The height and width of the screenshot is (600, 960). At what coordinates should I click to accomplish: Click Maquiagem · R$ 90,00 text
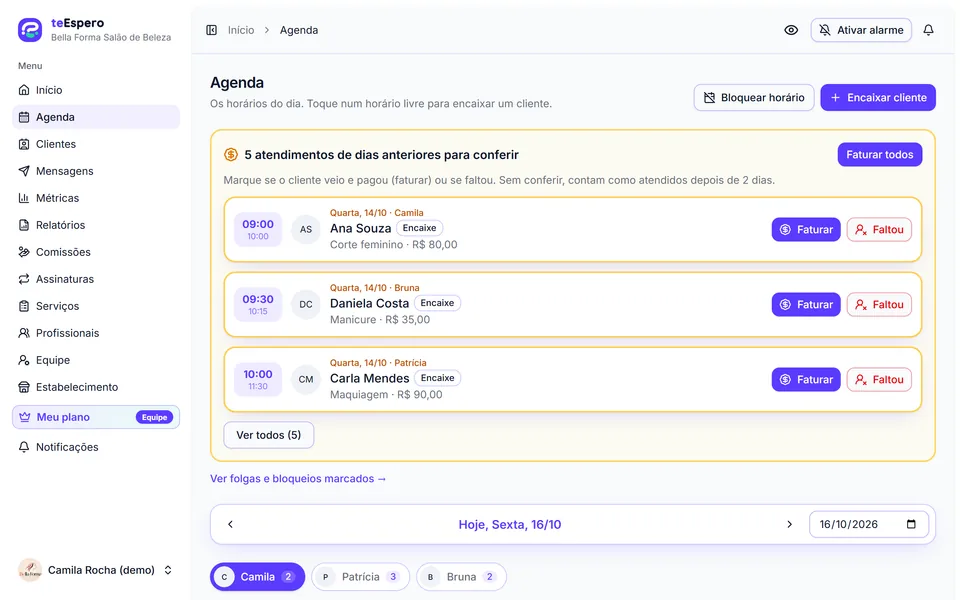(x=386, y=394)
